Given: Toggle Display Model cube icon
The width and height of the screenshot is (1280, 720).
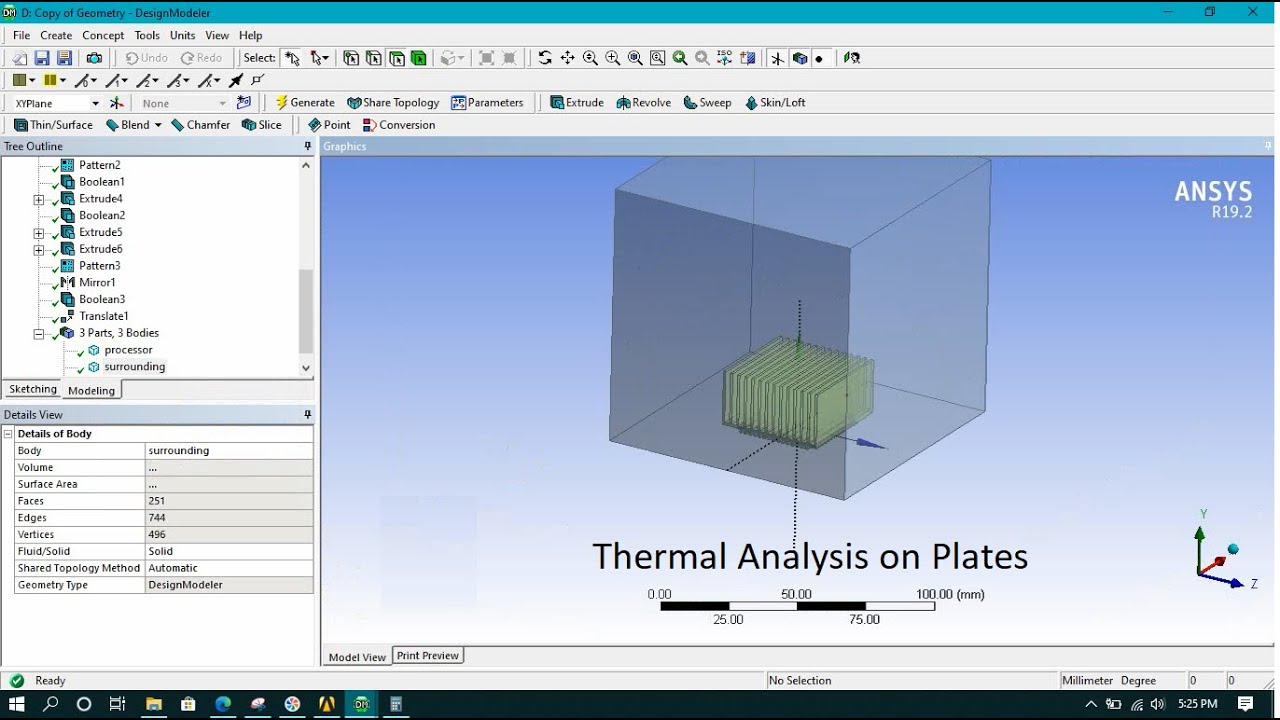Looking at the screenshot, I should 799,58.
